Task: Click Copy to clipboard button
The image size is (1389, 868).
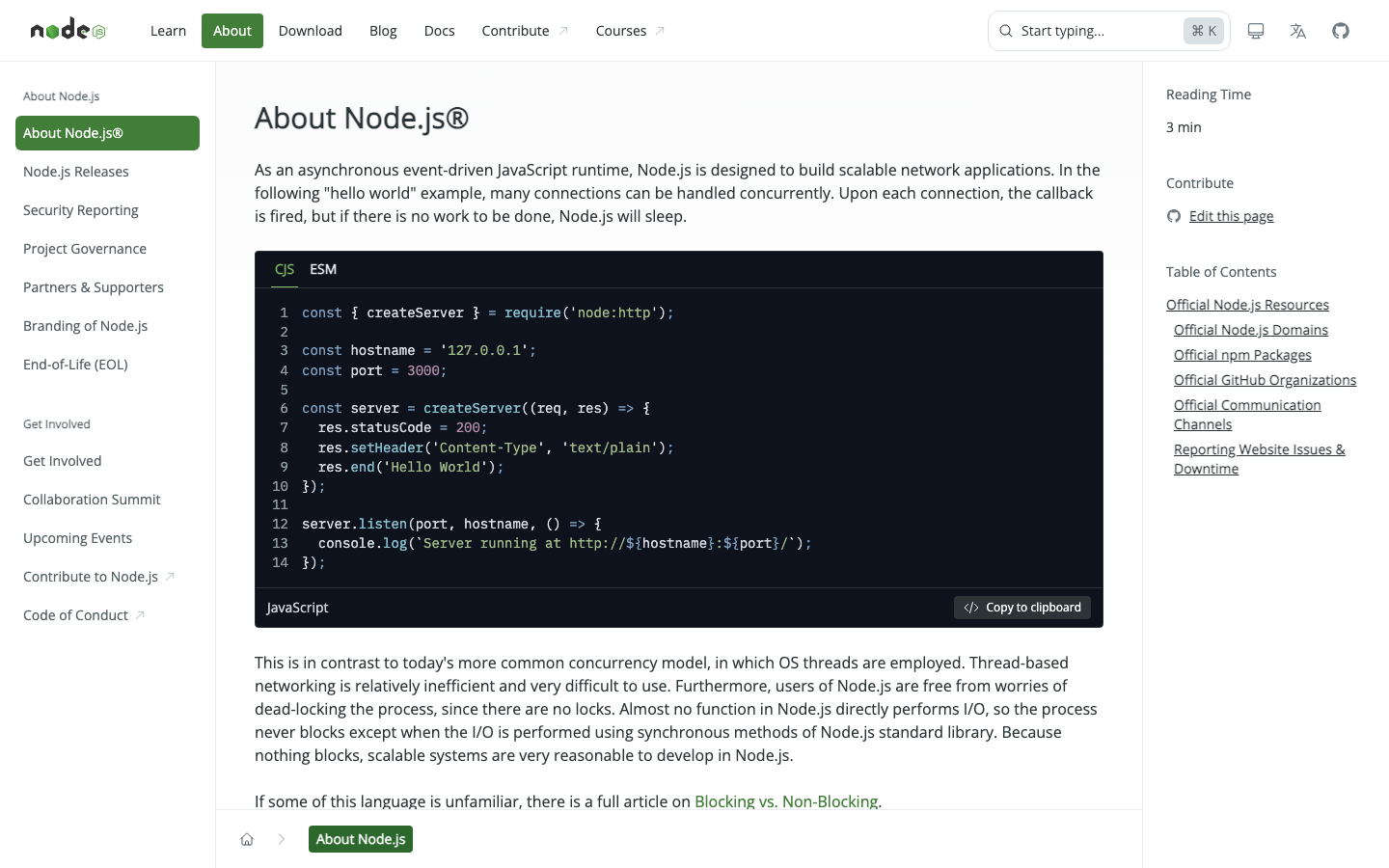Action: 1022,608
